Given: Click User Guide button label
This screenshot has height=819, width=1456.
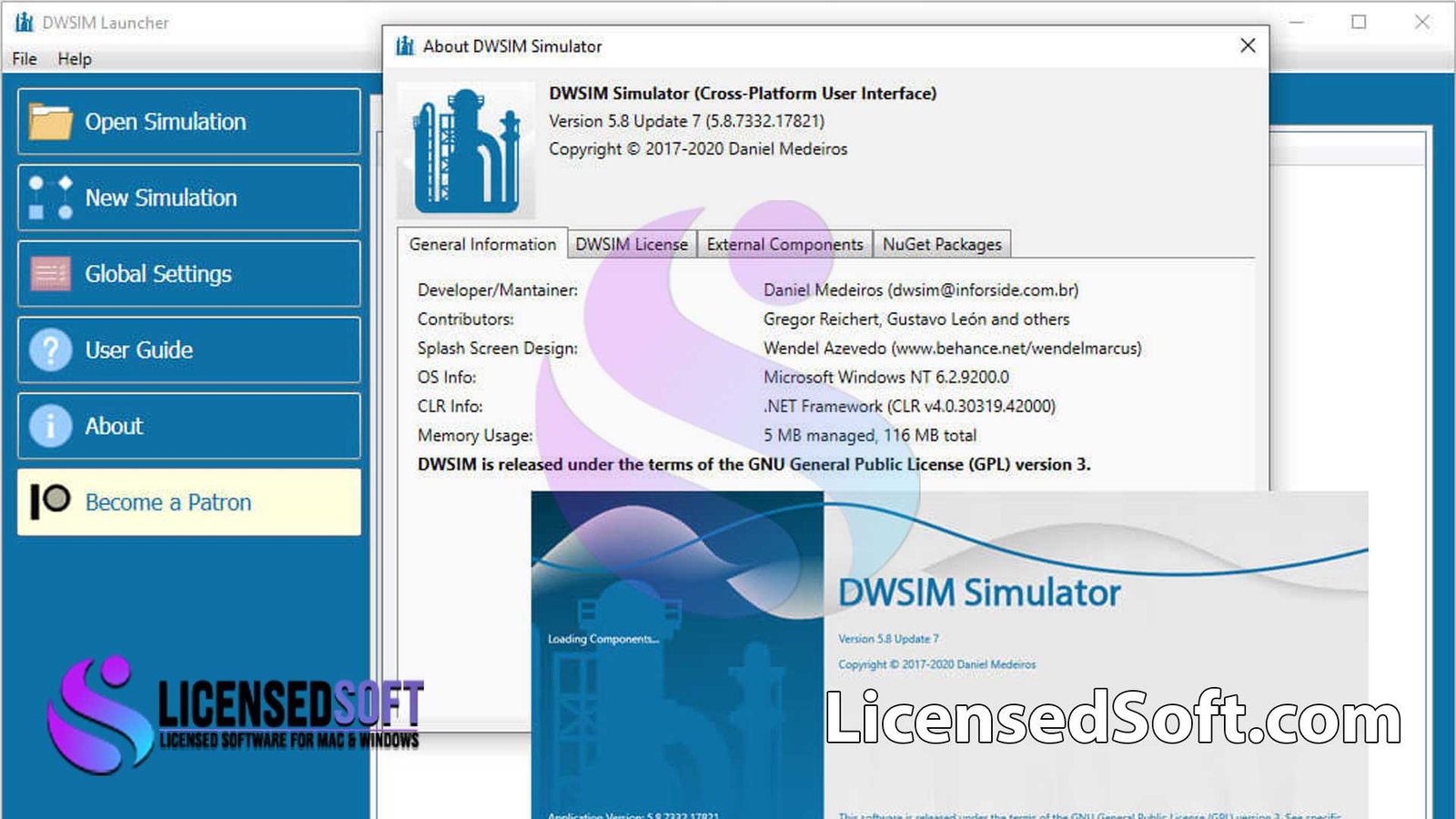Looking at the screenshot, I should [x=139, y=349].
